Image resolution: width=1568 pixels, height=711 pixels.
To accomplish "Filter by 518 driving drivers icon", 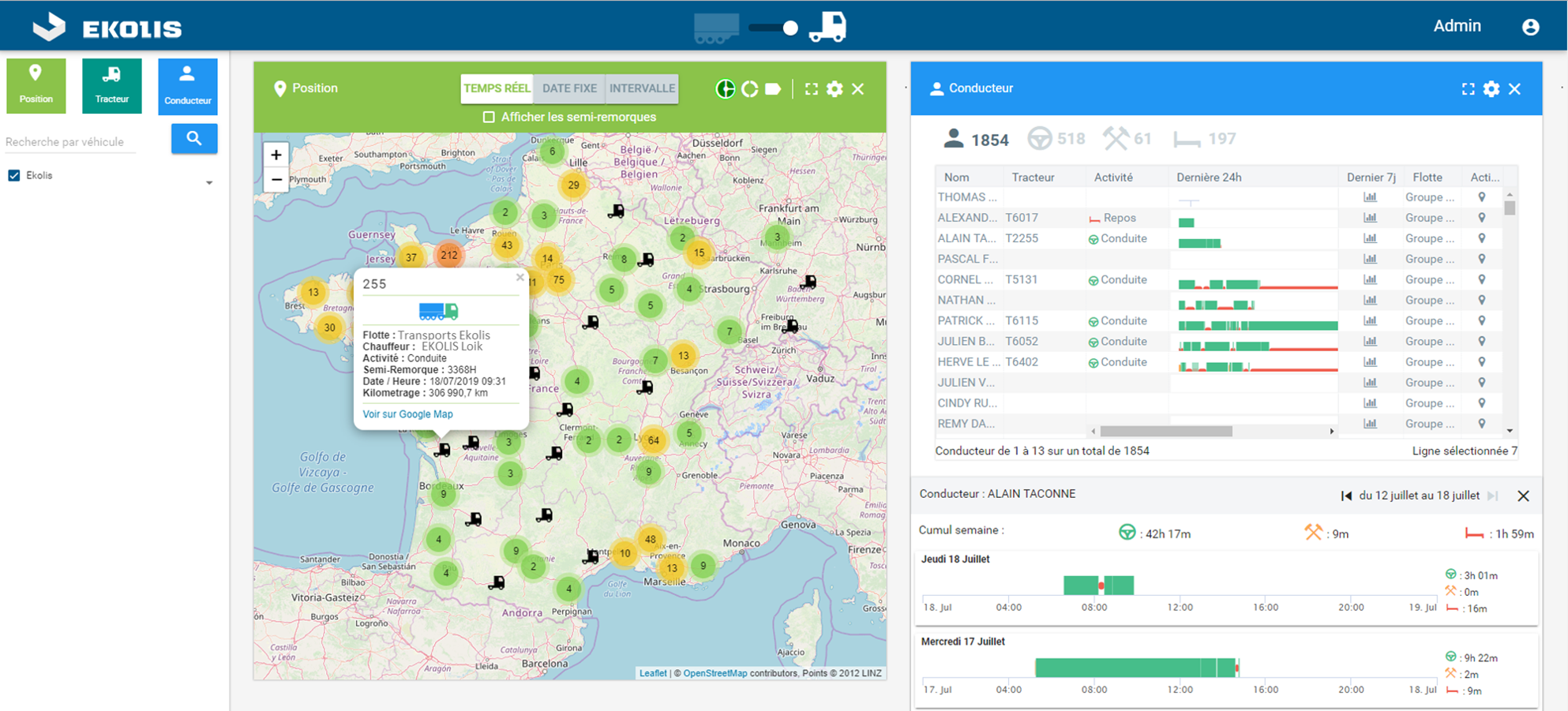I will [1040, 139].
